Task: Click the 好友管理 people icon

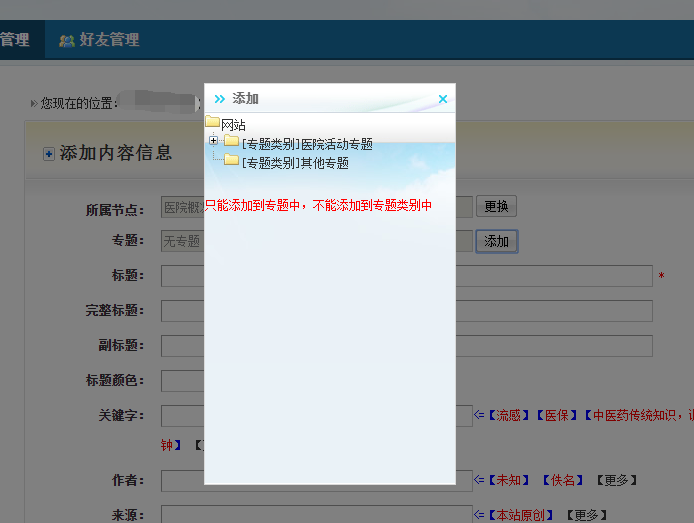Action: (67, 41)
